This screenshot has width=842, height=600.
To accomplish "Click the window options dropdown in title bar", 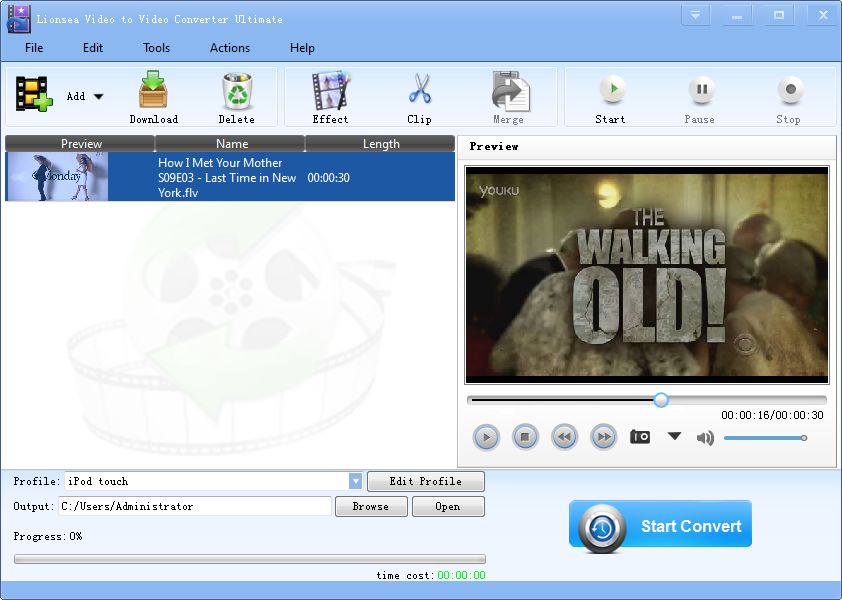I will [695, 15].
